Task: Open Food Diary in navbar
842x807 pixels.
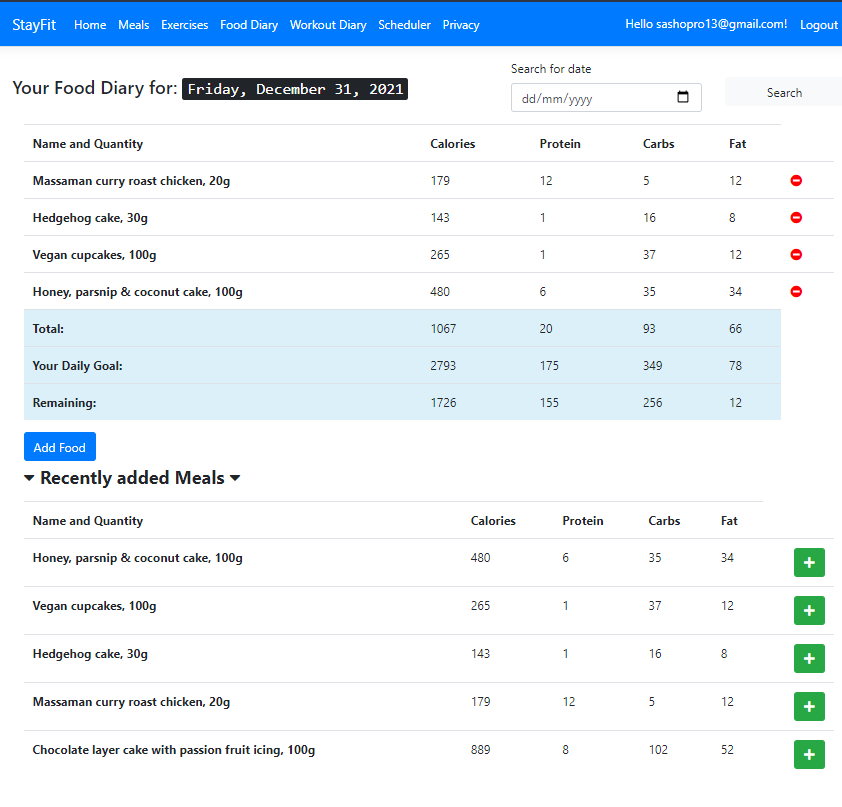Action: tap(249, 25)
